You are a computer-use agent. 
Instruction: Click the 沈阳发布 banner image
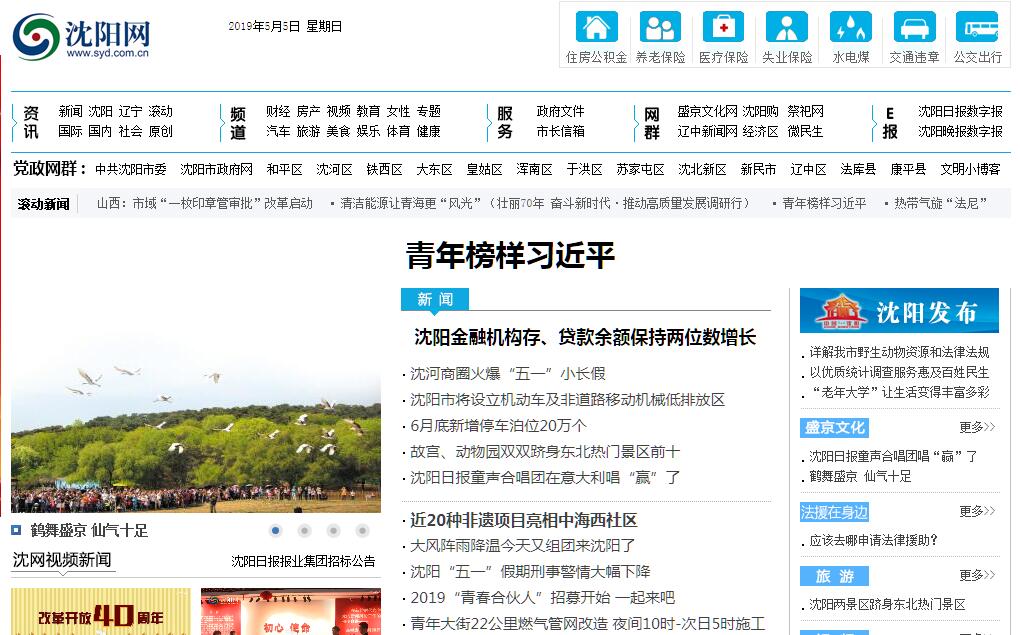tap(899, 311)
